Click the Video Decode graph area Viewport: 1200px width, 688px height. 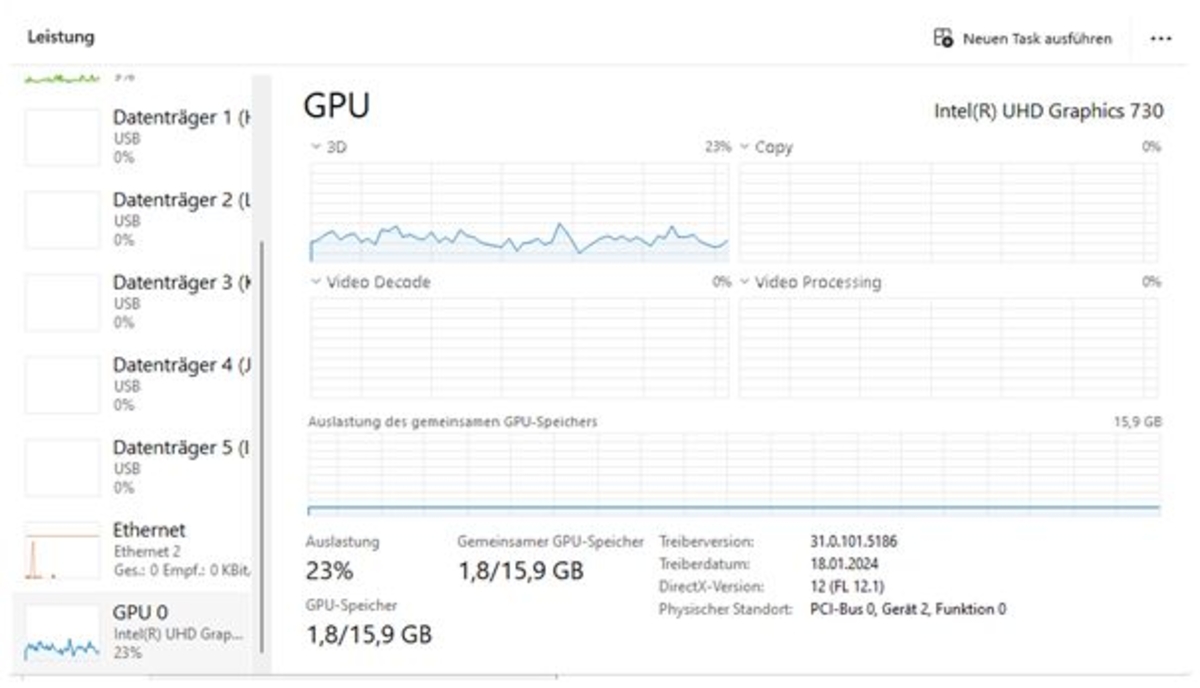[520, 347]
